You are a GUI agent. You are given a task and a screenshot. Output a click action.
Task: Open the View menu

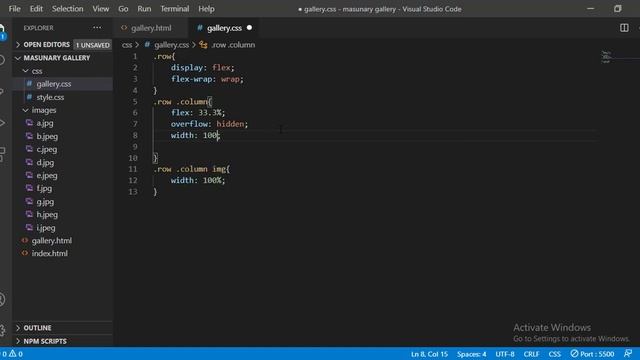click(100, 9)
